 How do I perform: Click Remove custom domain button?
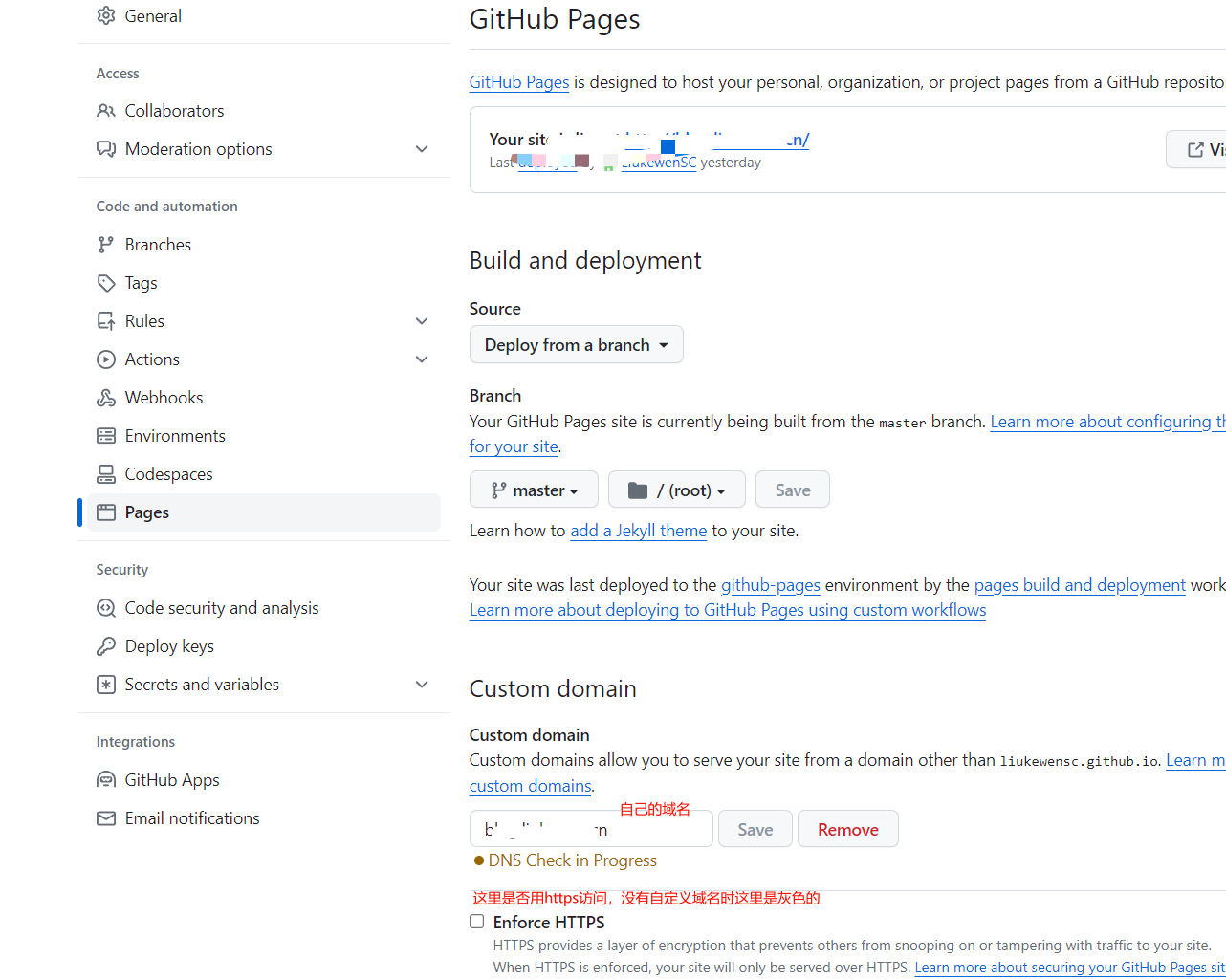coord(848,829)
